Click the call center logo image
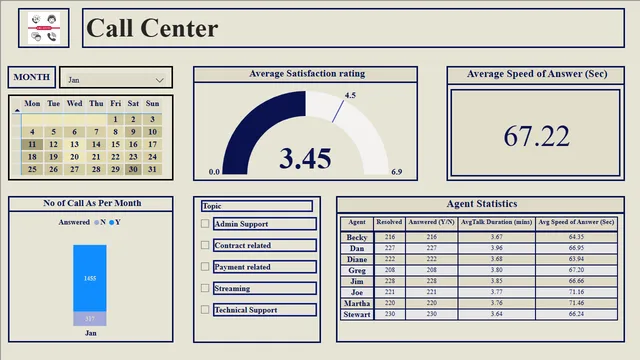640x360 pixels. 44,28
